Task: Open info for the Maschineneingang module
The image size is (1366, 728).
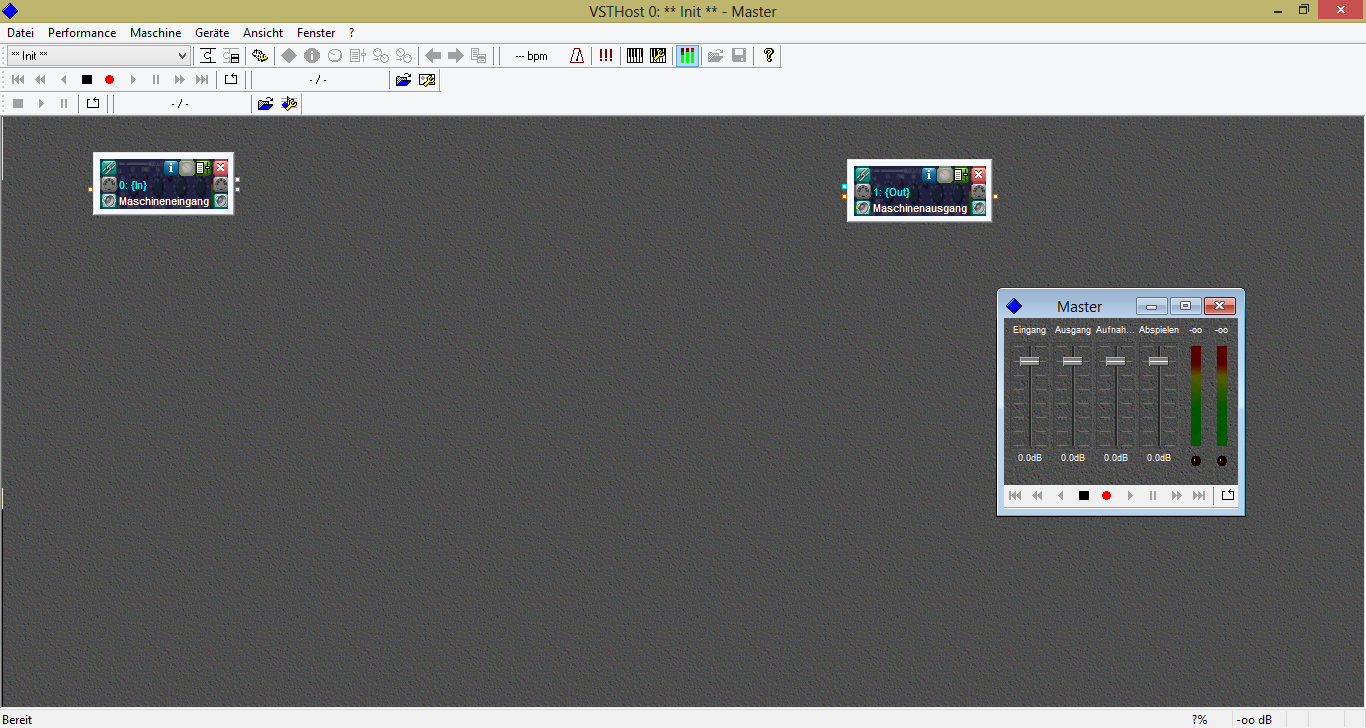Action: 171,168
